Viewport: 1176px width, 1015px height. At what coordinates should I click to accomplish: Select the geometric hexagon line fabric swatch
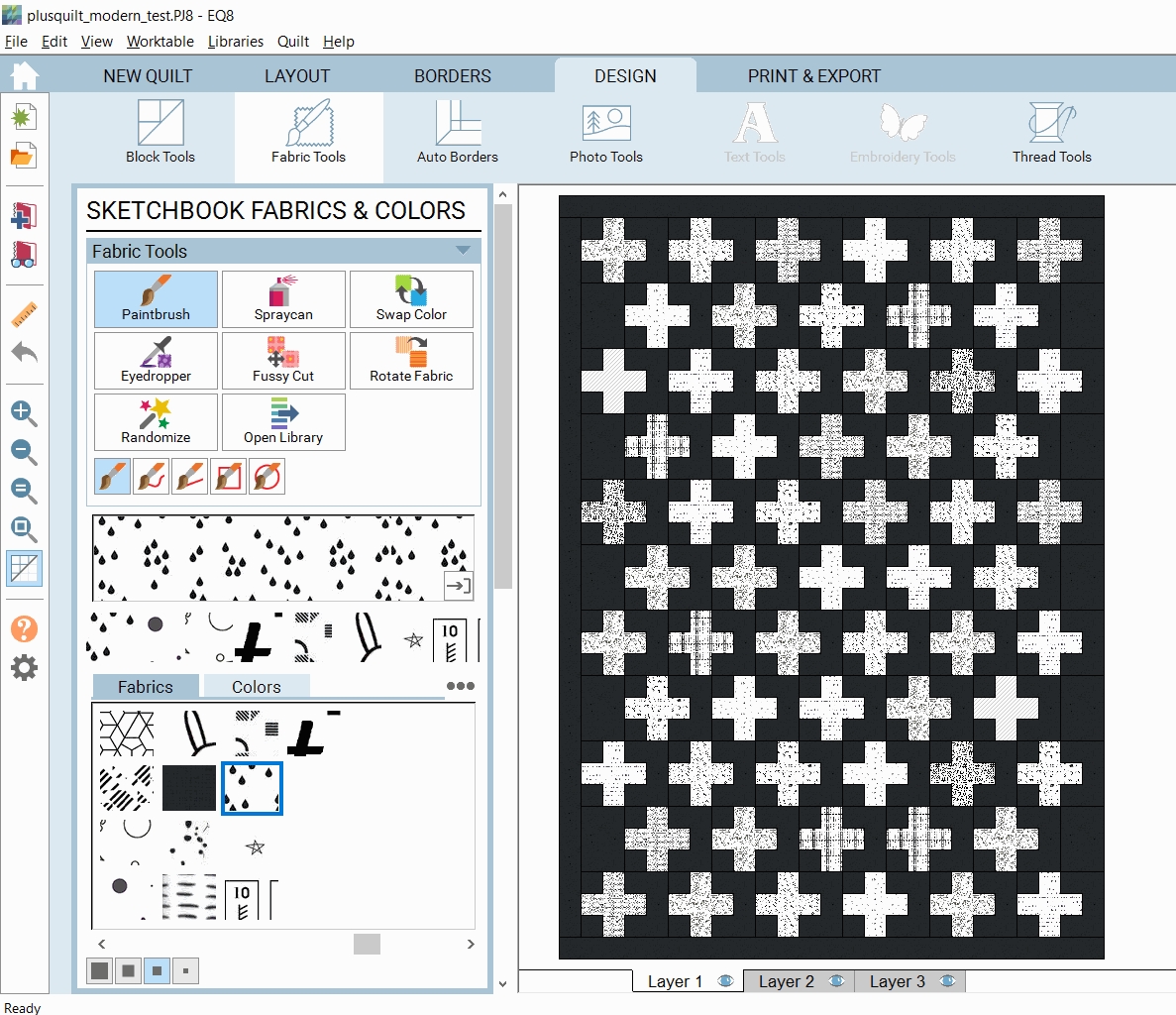point(127,733)
